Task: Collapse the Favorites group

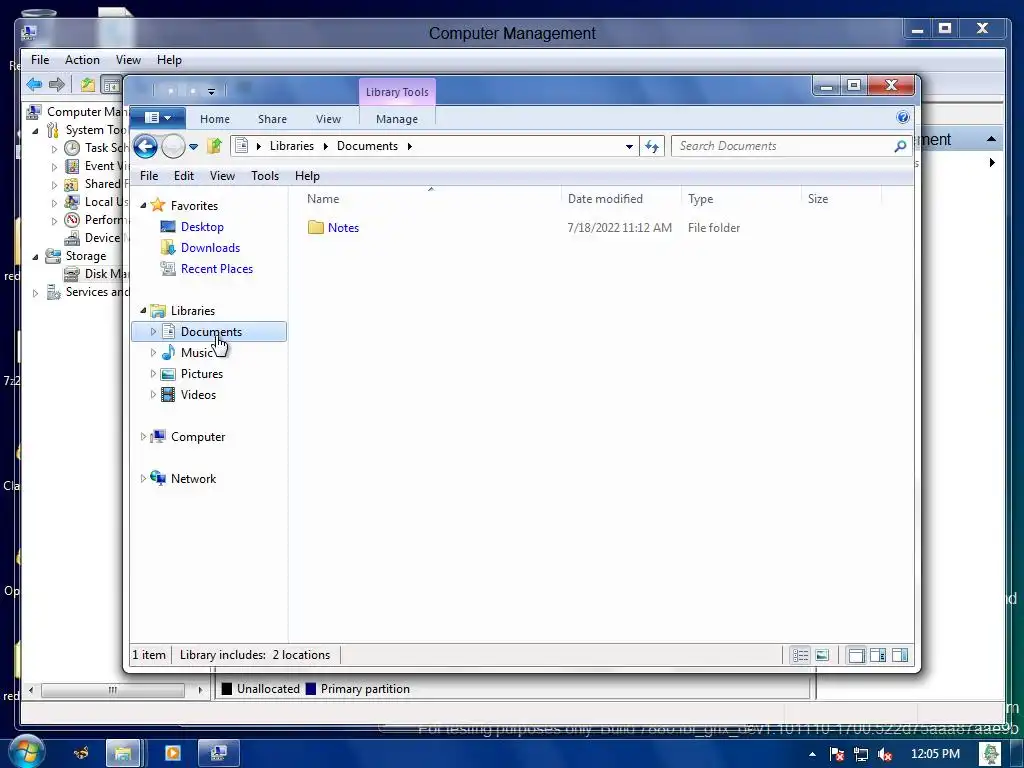Action: 144,205
